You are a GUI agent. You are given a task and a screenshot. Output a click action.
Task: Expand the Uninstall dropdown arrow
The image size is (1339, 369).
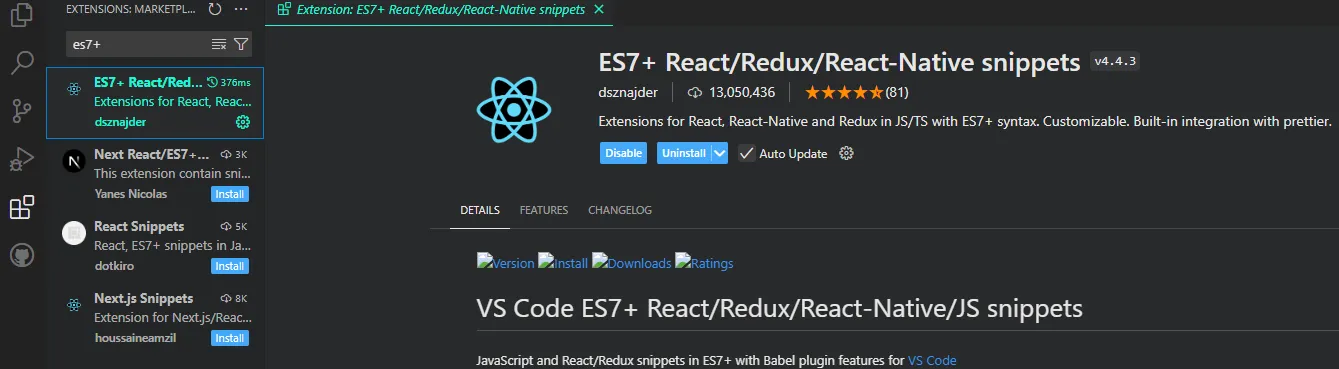(719, 153)
